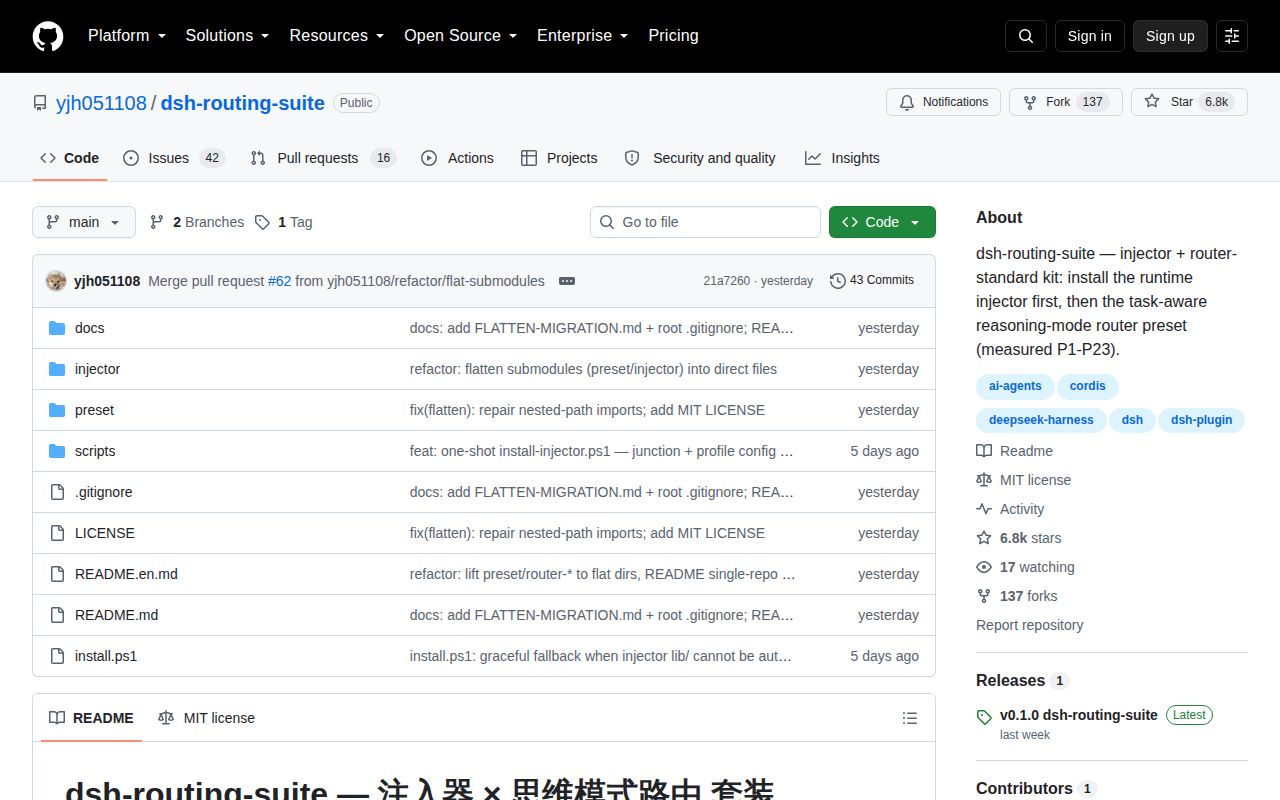This screenshot has width=1280, height=800.
Task: Switch to the Insights tab
Action: [842, 158]
